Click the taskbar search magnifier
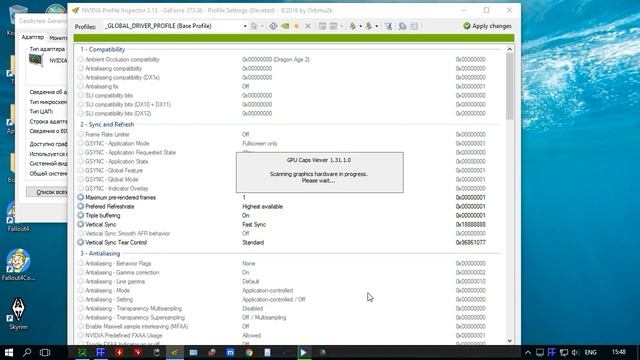 point(27,352)
